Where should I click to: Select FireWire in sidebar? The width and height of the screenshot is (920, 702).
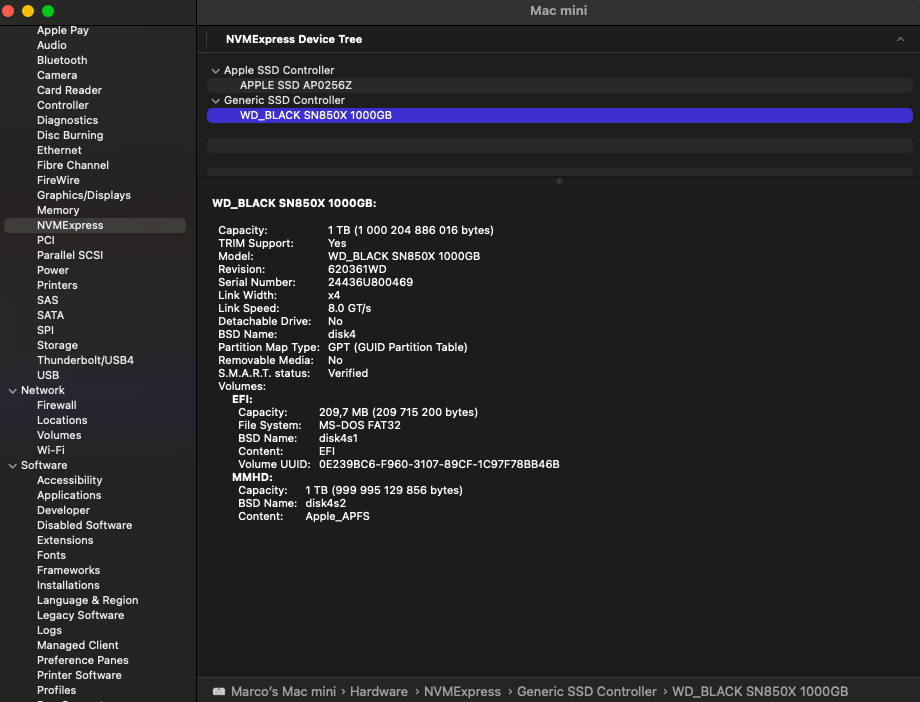58,180
